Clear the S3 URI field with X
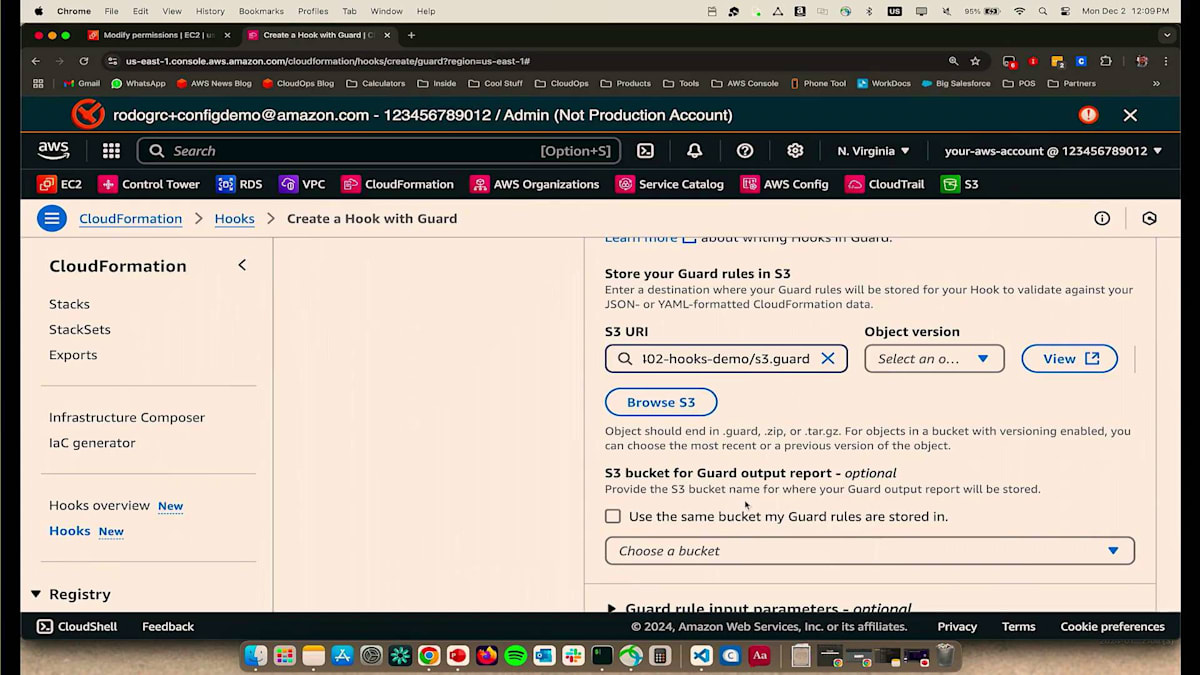The width and height of the screenshot is (1200, 675). click(x=828, y=359)
